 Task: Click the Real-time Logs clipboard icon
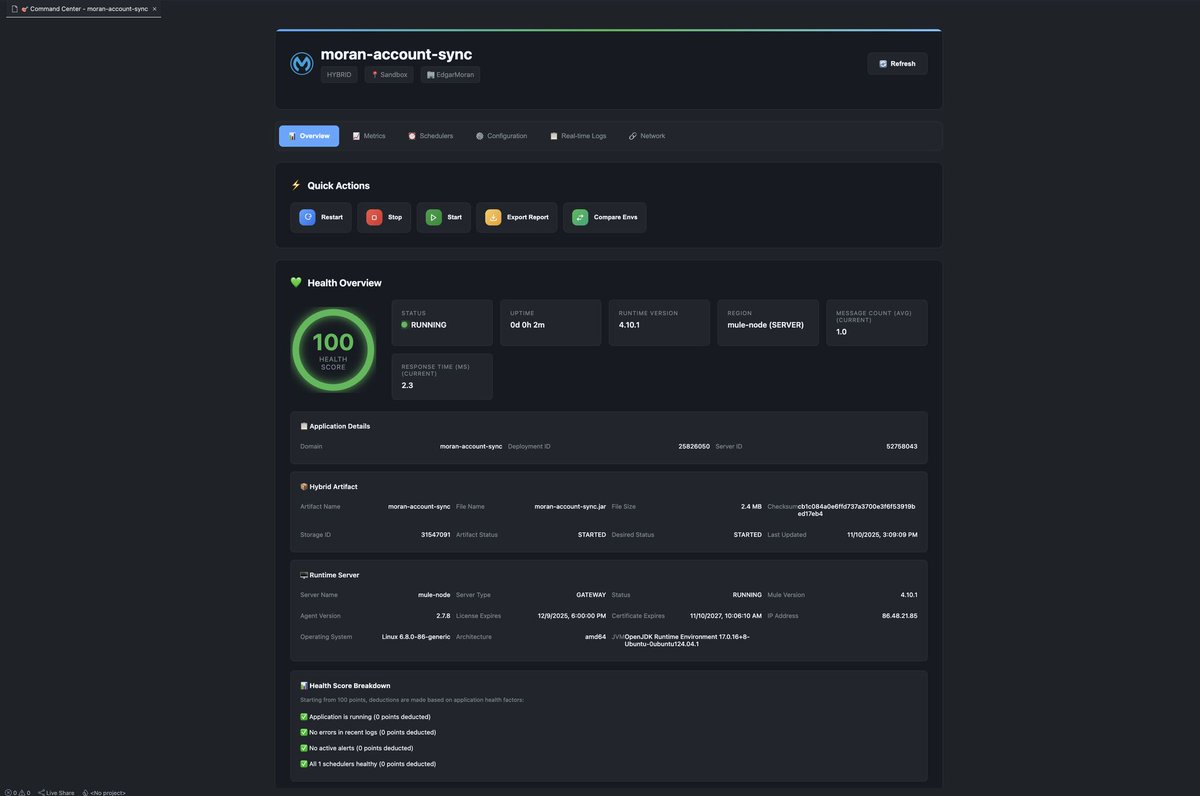click(554, 136)
